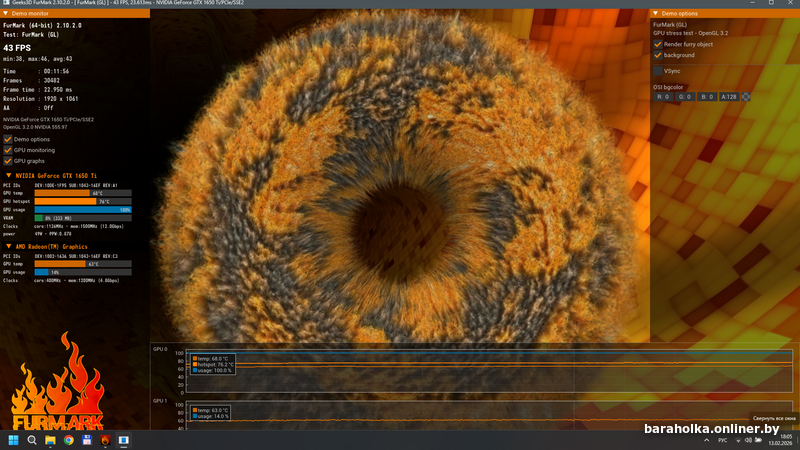Toggle the GPU monitoring checkbox
This screenshot has height=450, width=800.
(x=8, y=150)
